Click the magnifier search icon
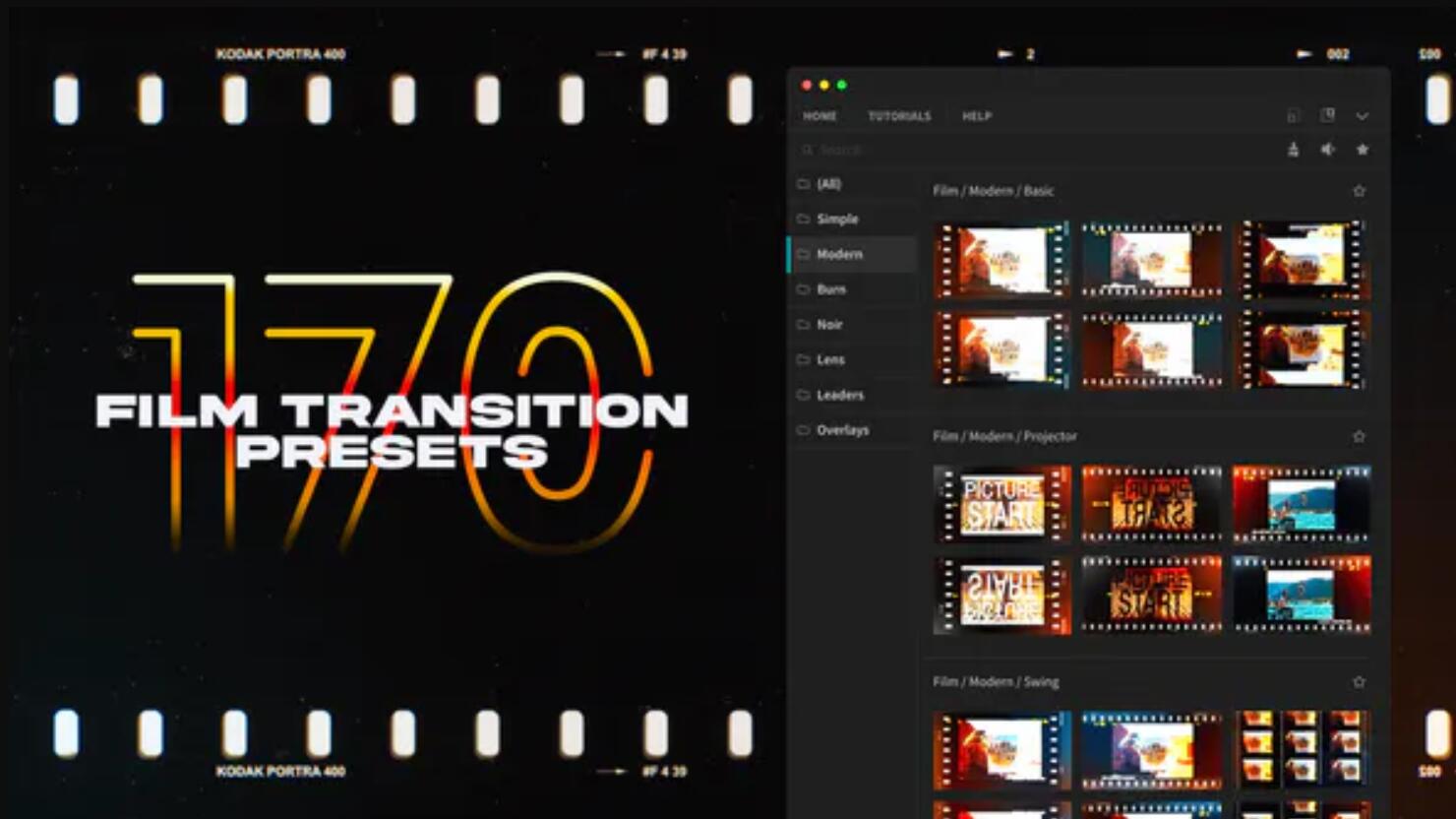 pos(807,150)
